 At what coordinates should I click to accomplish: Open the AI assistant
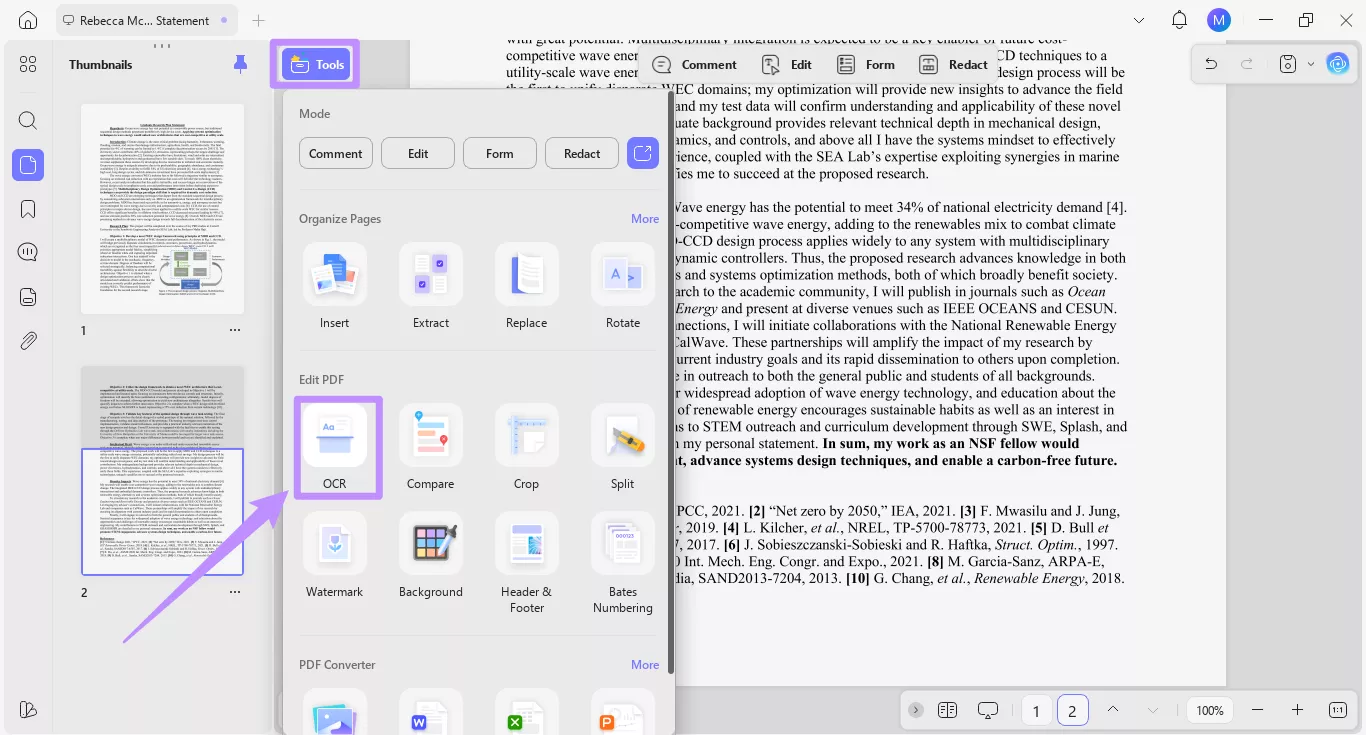click(x=1338, y=63)
